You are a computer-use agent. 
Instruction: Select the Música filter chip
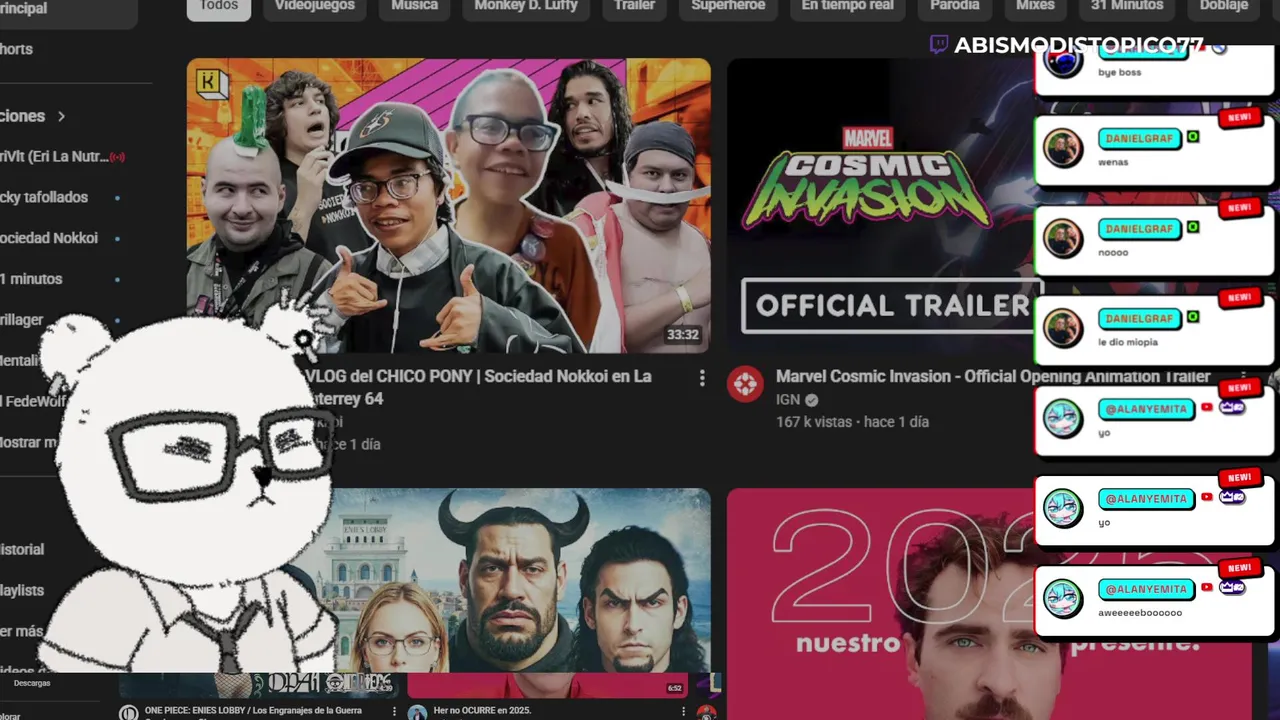(x=414, y=6)
